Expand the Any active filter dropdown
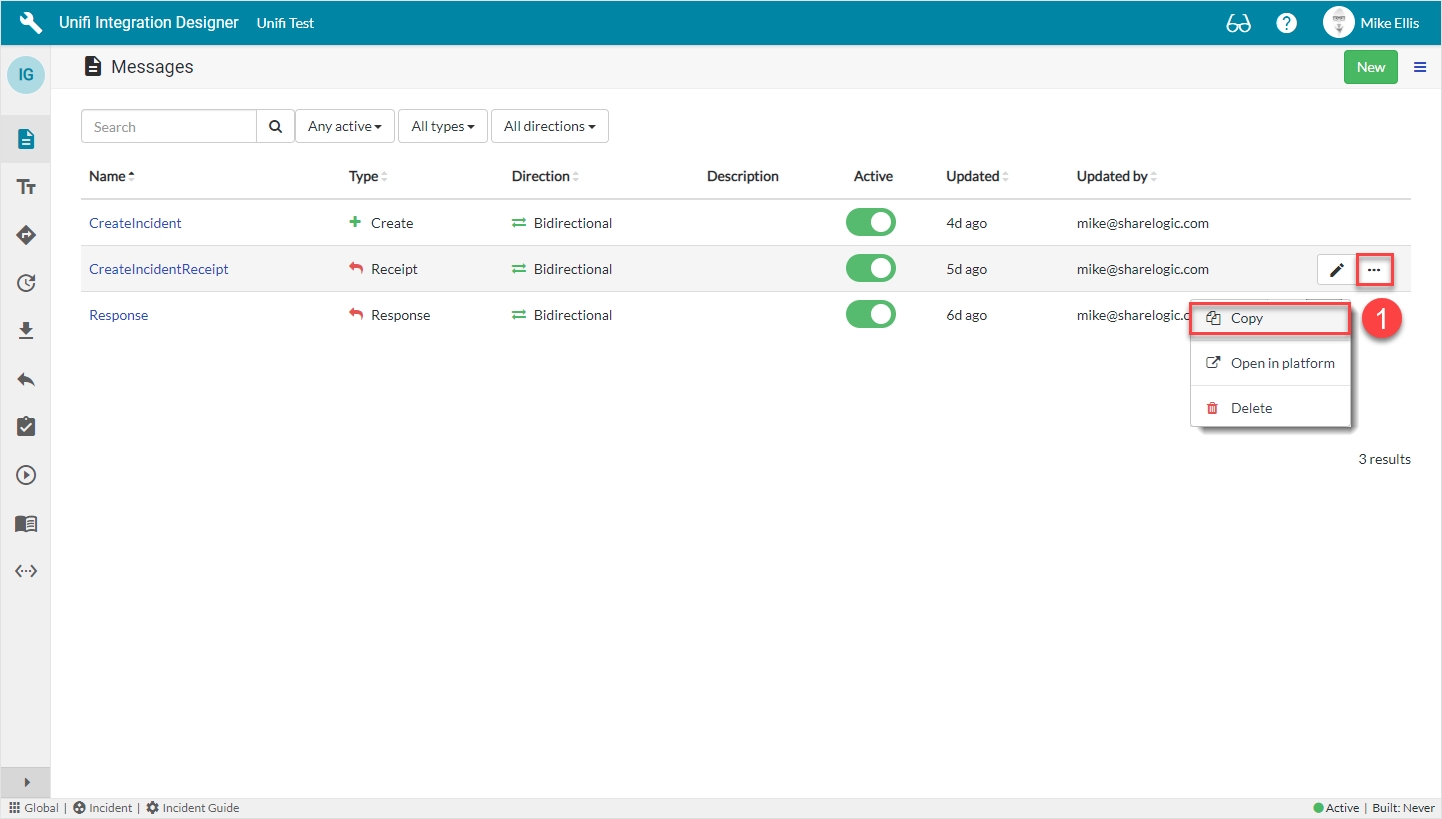Image resolution: width=1442 pixels, height=819 pixels. [x=345, y=127]
